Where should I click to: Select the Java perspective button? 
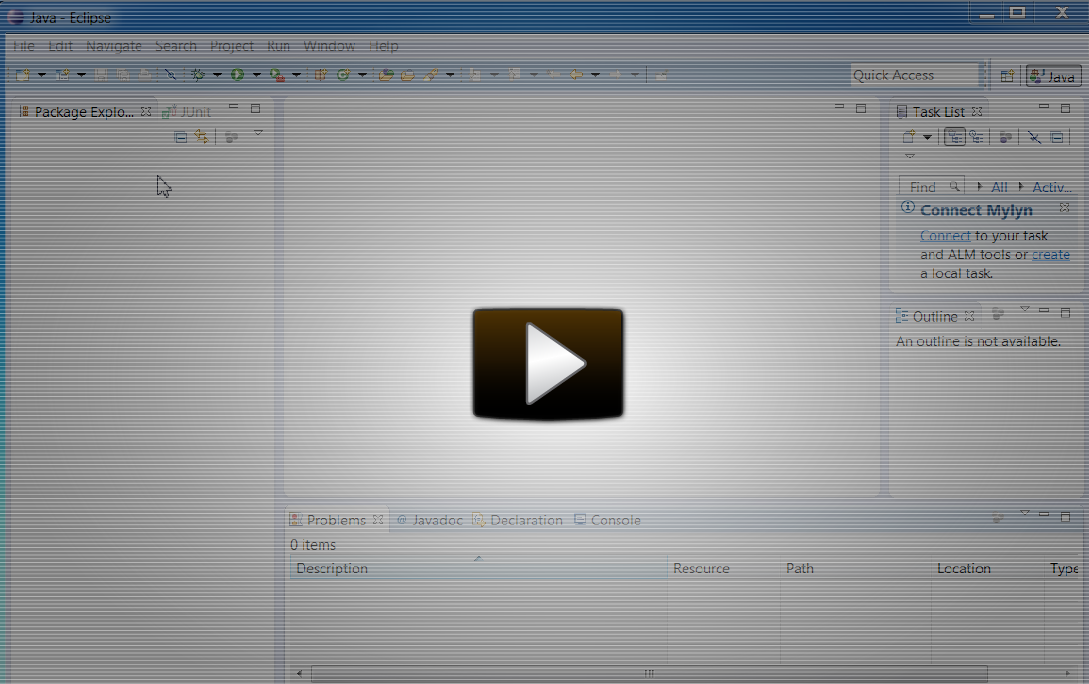click(1053, 76)
